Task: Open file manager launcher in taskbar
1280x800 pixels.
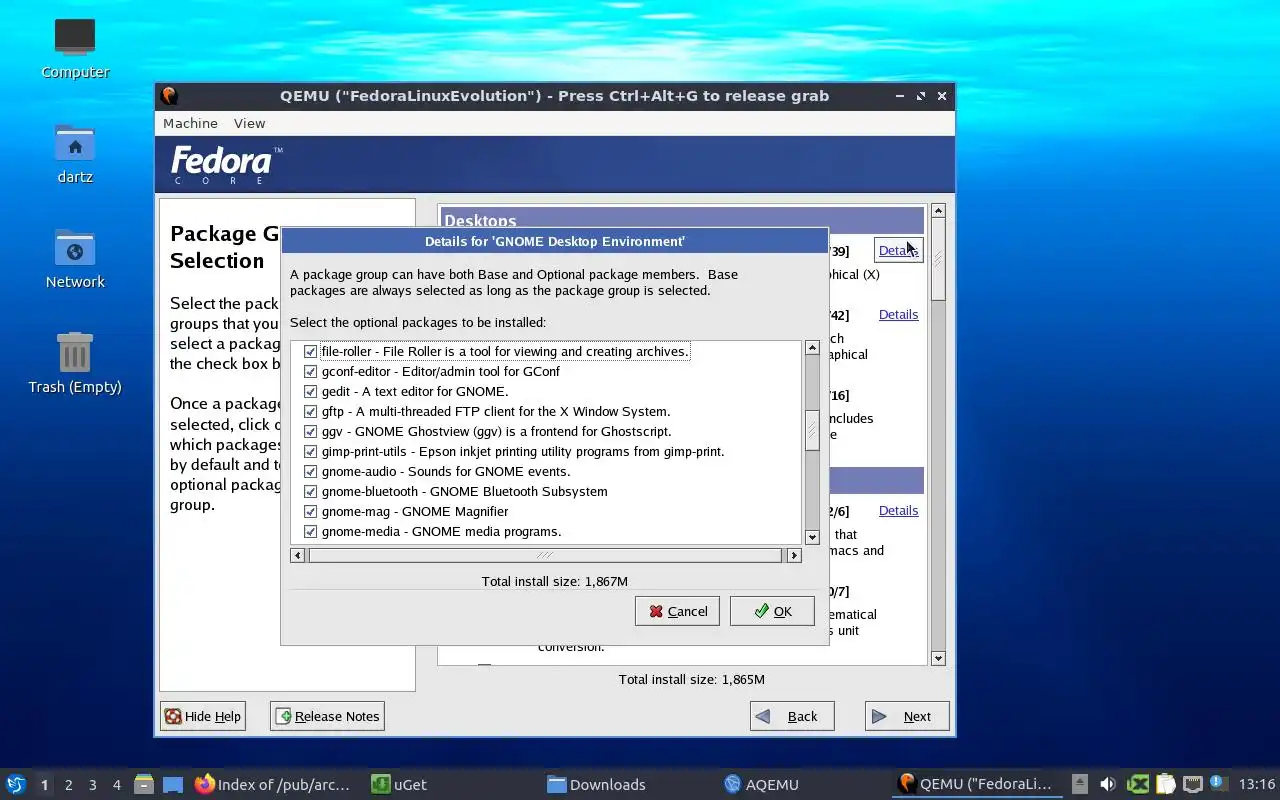Action: (x=144, y=784)
